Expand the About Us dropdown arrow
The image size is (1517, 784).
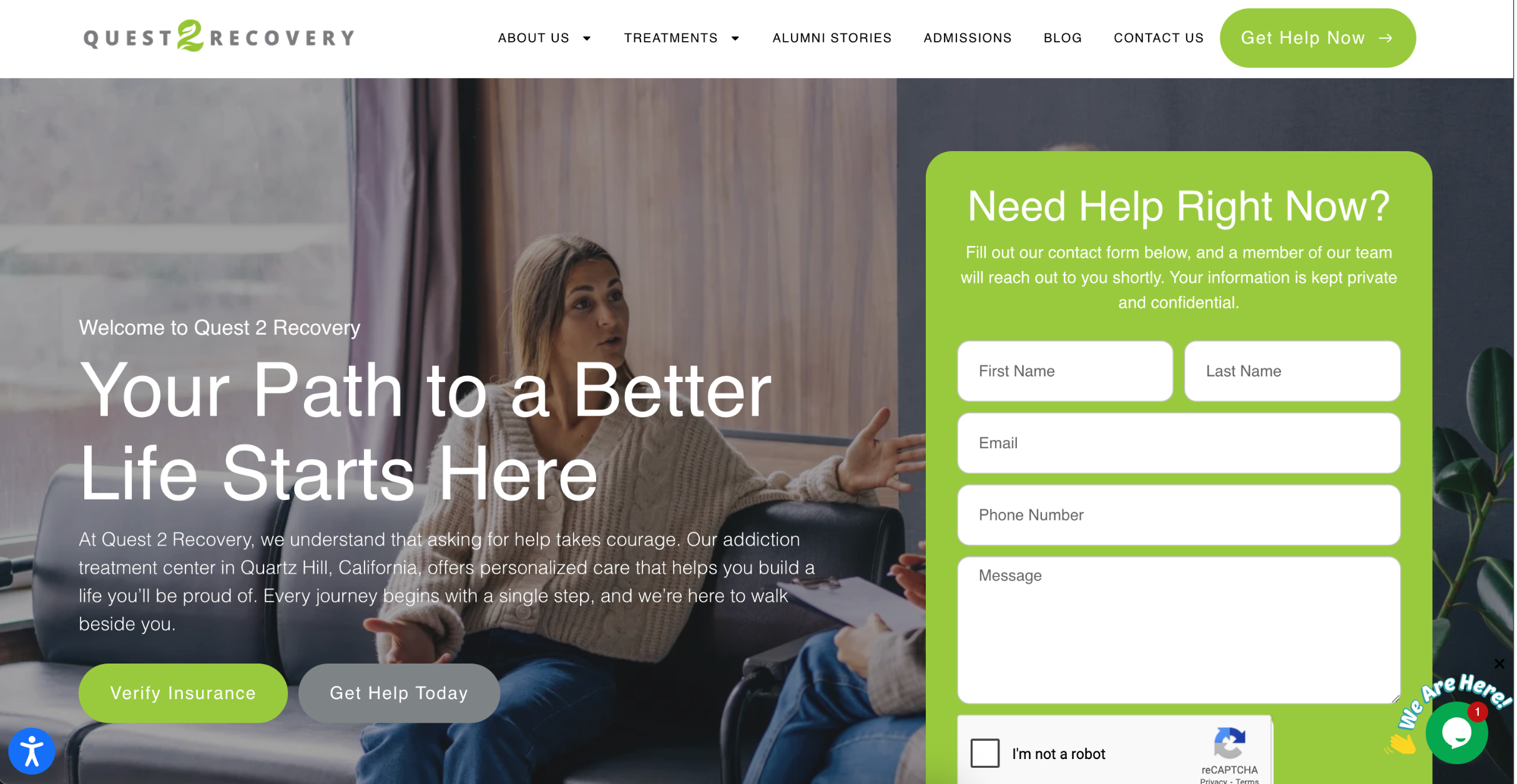[587, 39]
